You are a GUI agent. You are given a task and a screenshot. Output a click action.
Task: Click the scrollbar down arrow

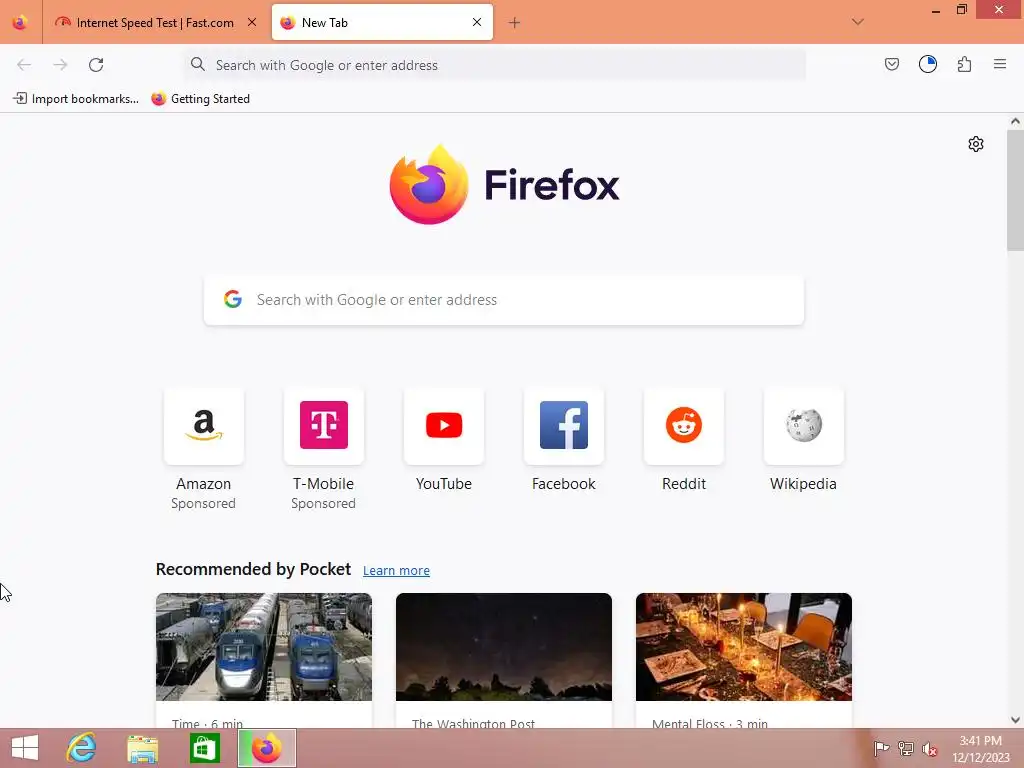click(x=1015, y=720)
